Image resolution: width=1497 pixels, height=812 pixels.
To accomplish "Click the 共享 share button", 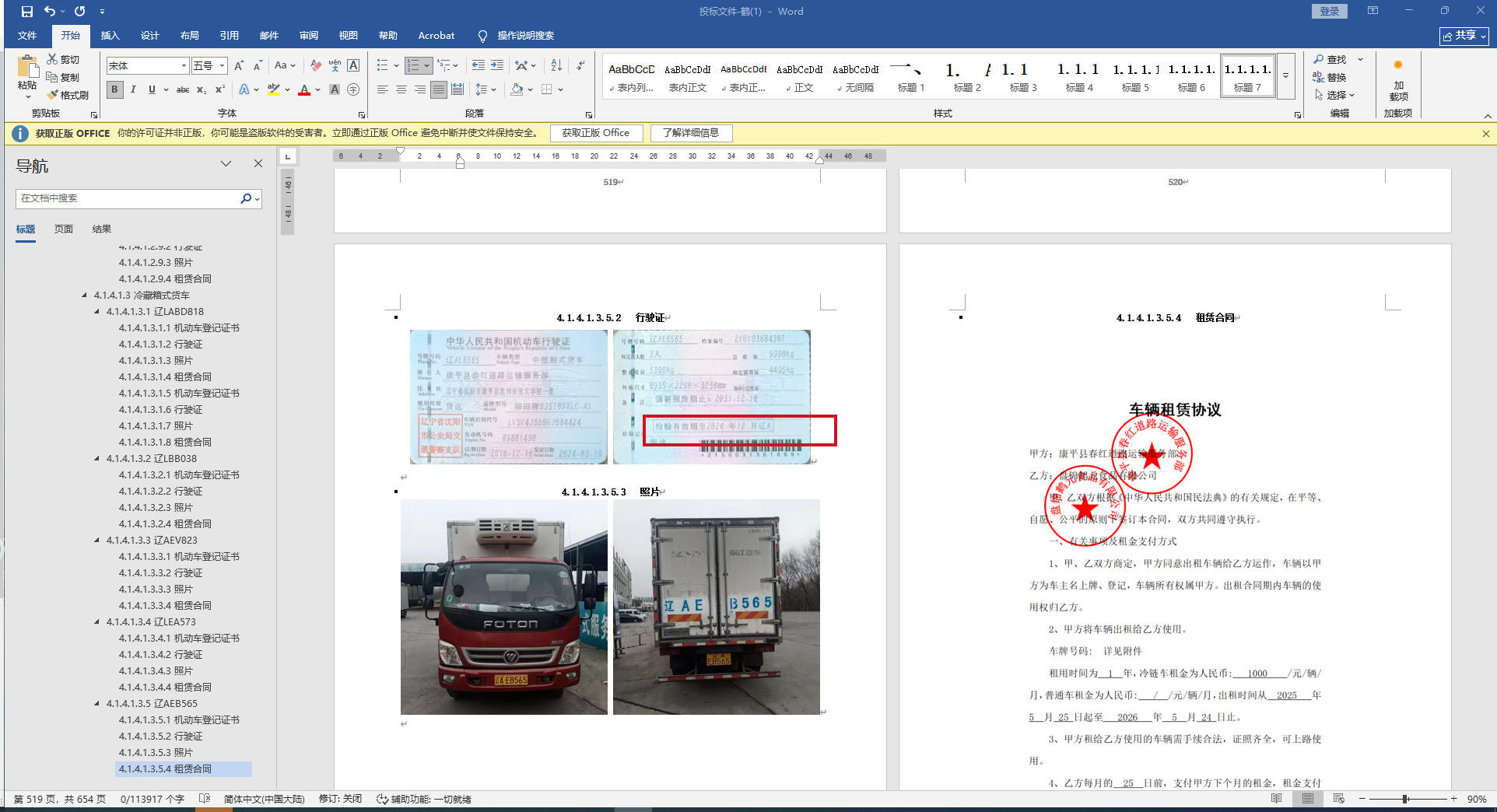I will [x=1464, y=36].
